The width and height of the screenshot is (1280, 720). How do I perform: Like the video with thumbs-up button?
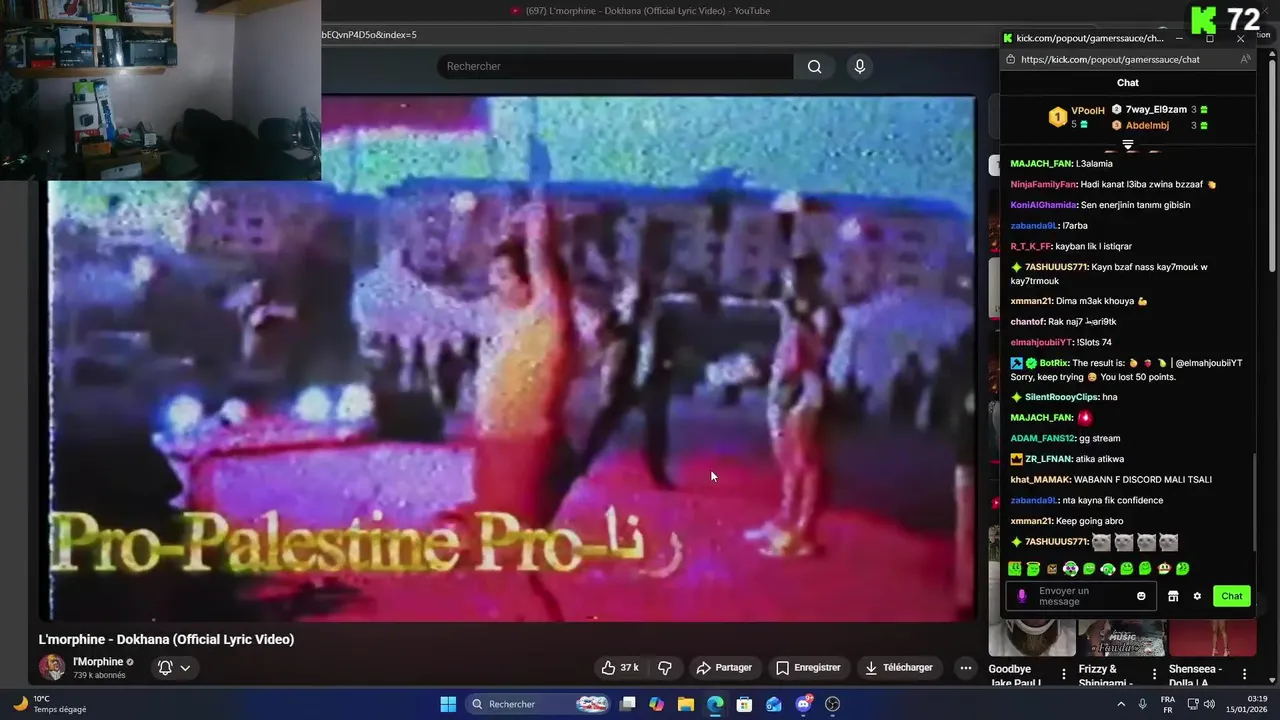click(619, 667)
